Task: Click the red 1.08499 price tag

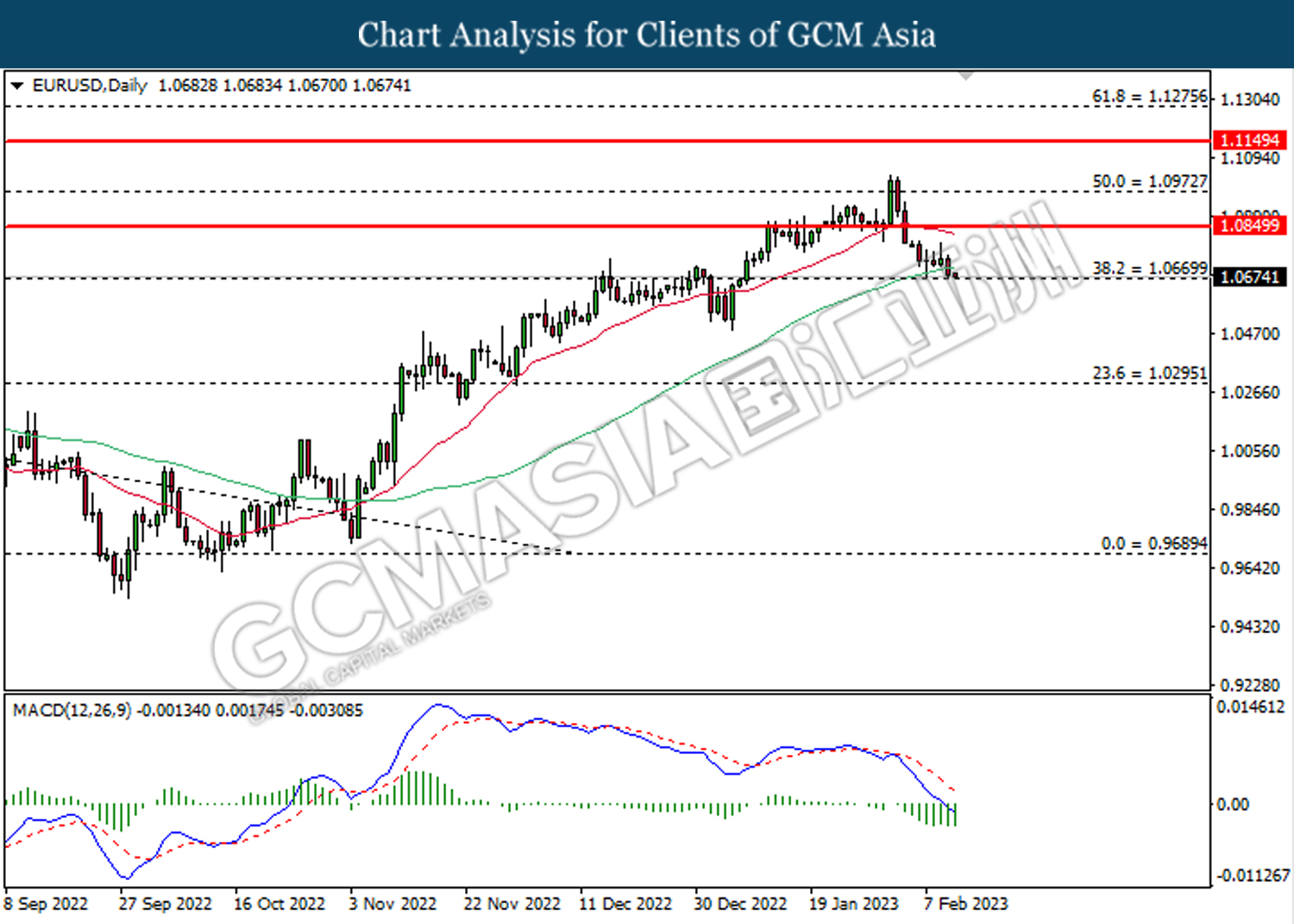Action: (x=1250, y=225)
